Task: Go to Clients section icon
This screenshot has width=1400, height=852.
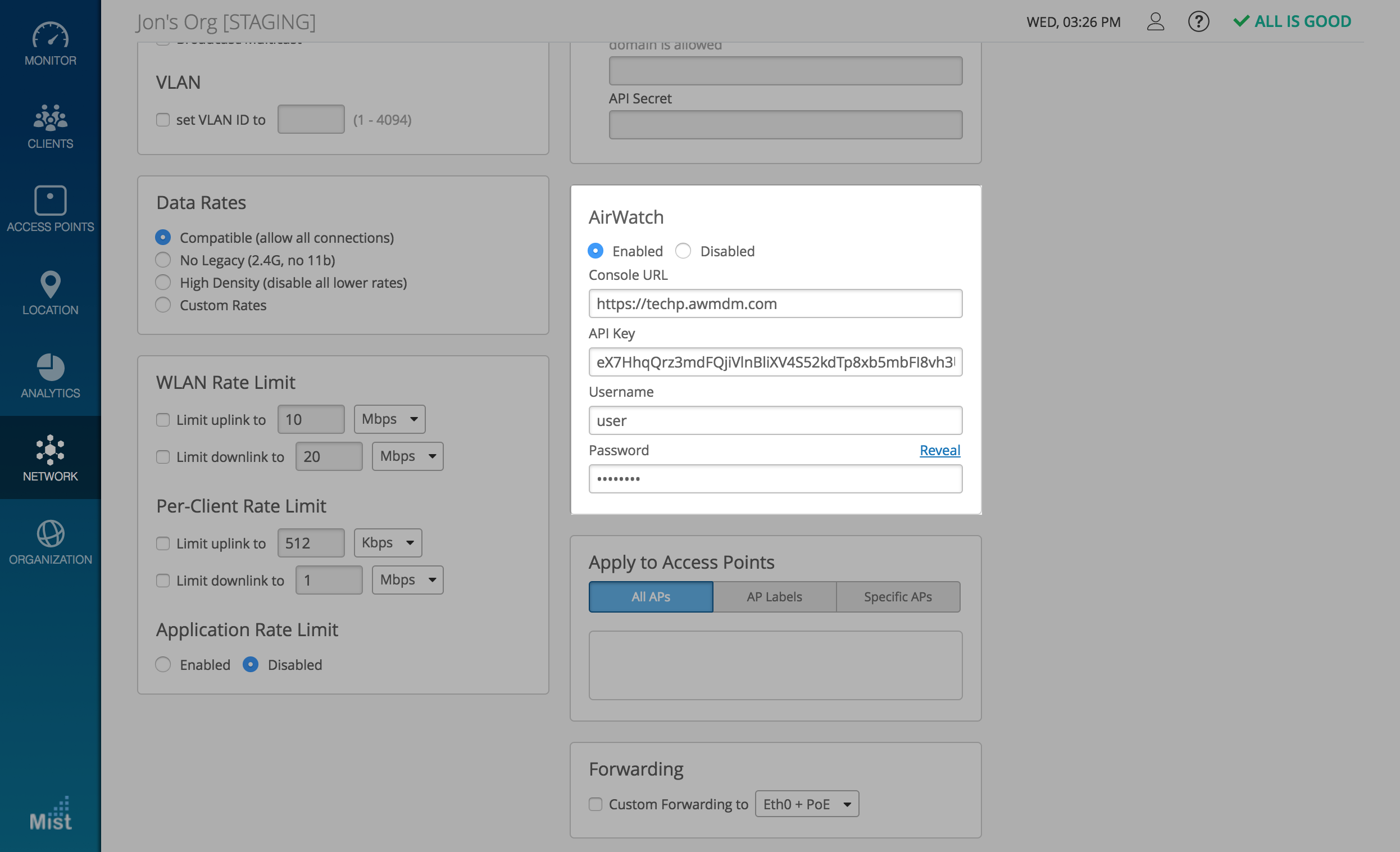Action: [50, 117]
